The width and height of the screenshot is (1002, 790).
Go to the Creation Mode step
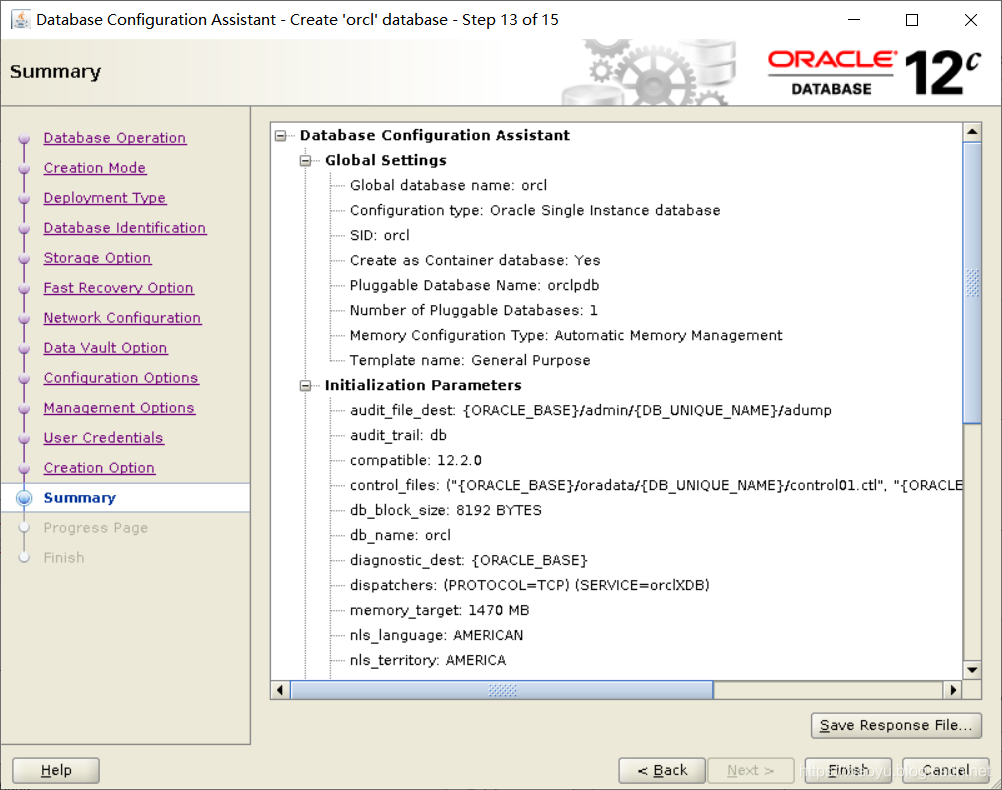click(x=95, y=168)
